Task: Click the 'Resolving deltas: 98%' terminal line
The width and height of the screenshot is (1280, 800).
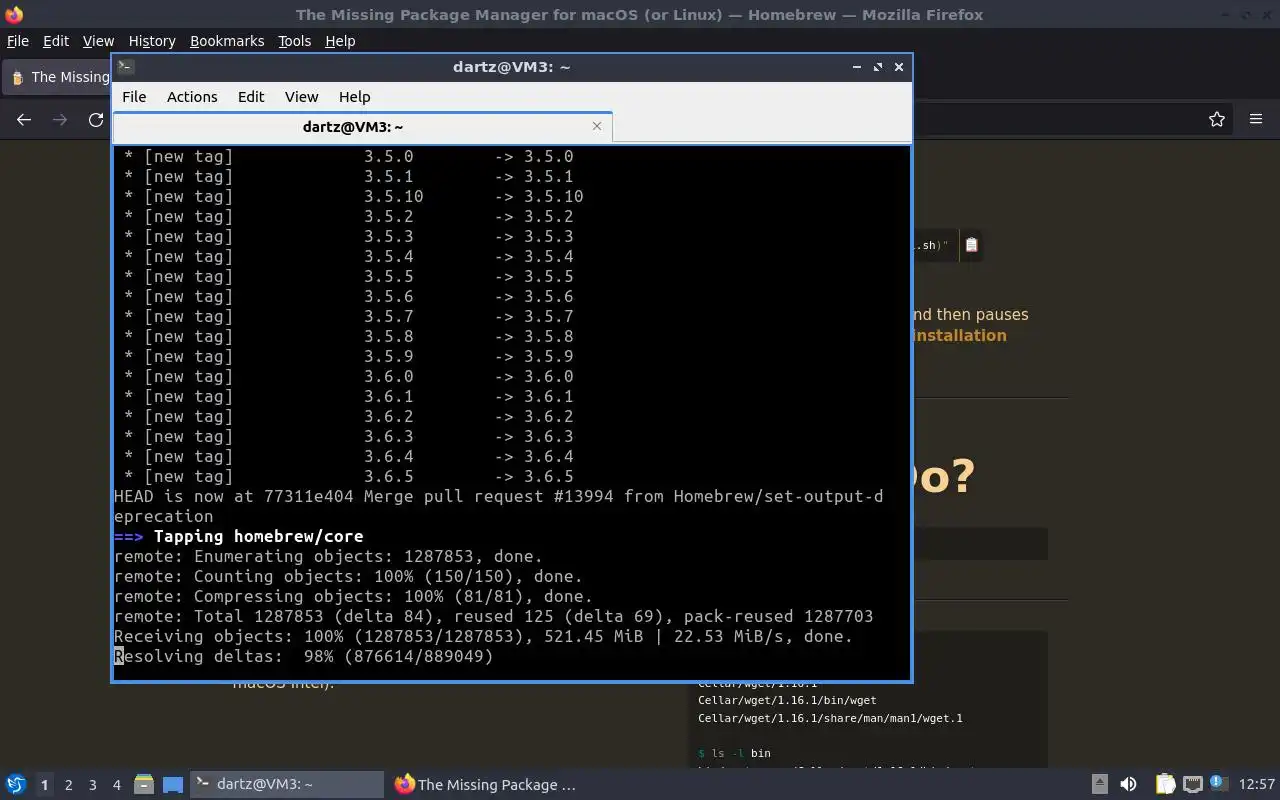Action: [x=304, y=656]
